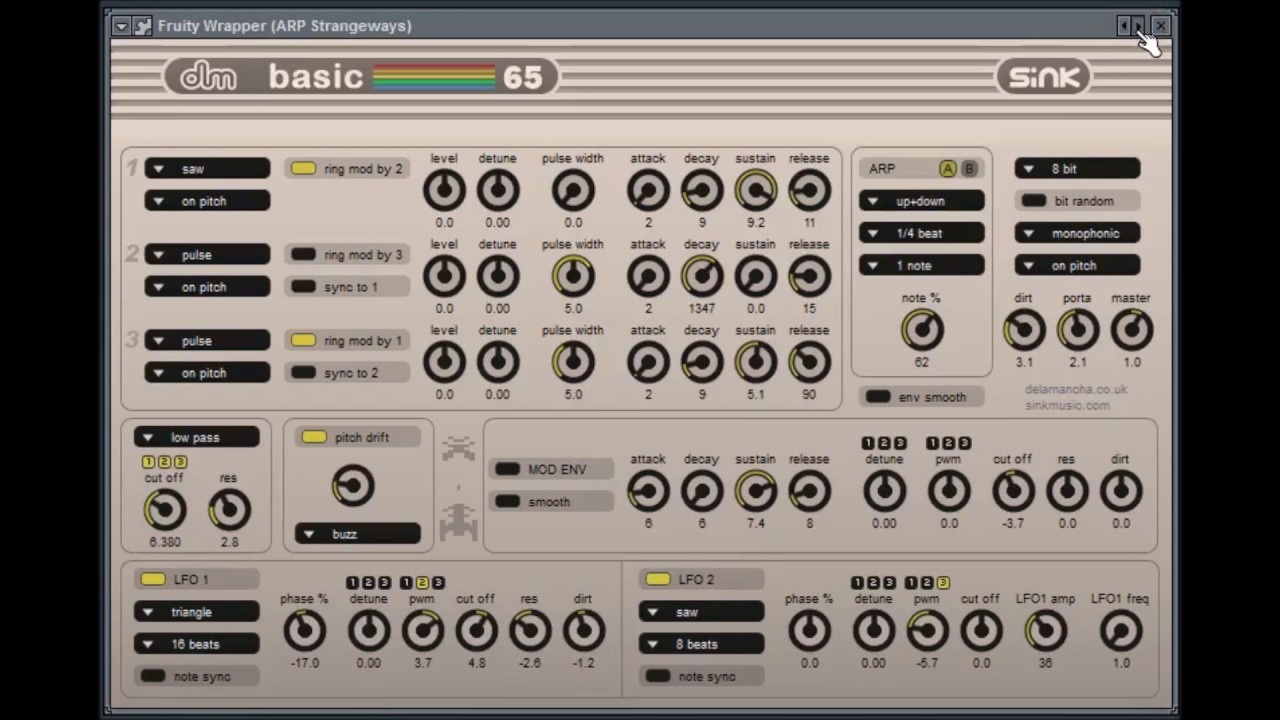Click the porta knob
Viewport: 1280px width, 720px height.
[x=1077, y=330]
